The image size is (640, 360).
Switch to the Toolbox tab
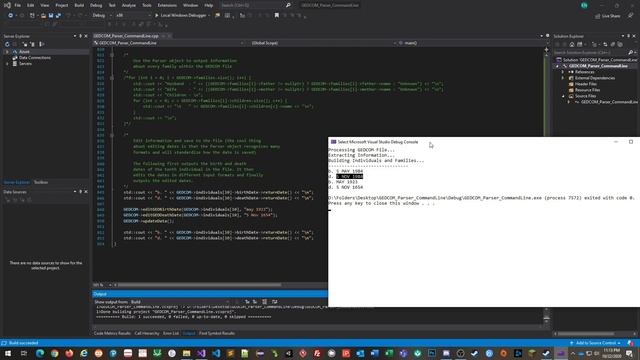[x=41, y=182]
